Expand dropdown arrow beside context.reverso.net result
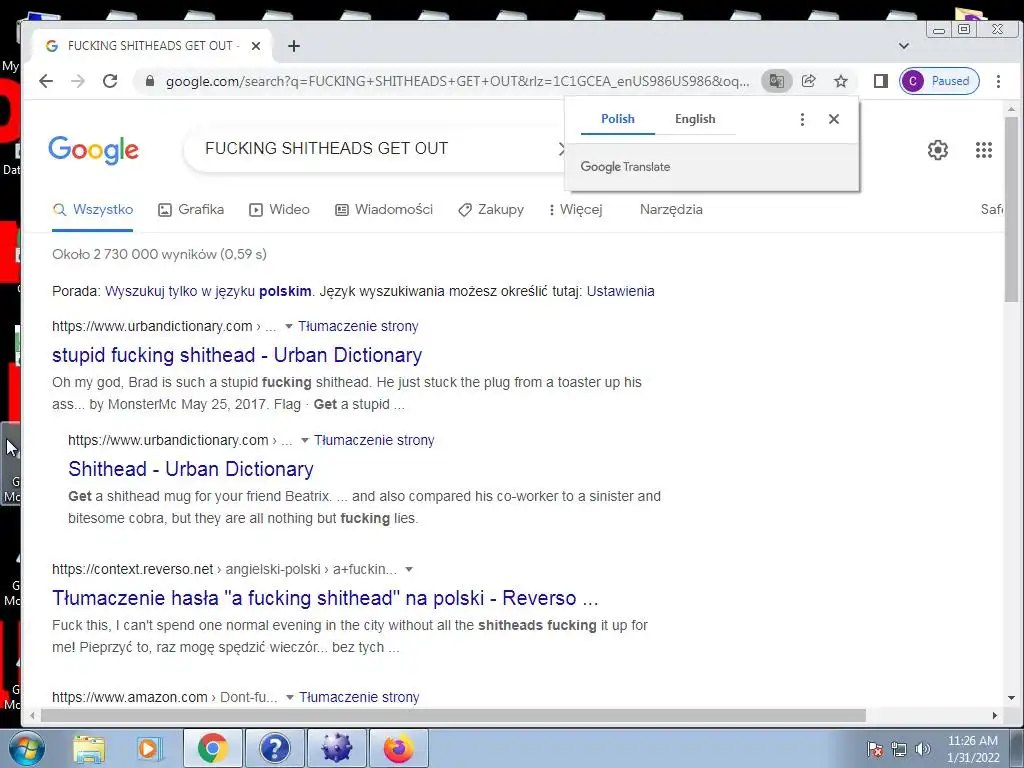The image size is (1024, 768). click(x=409, y=569)
